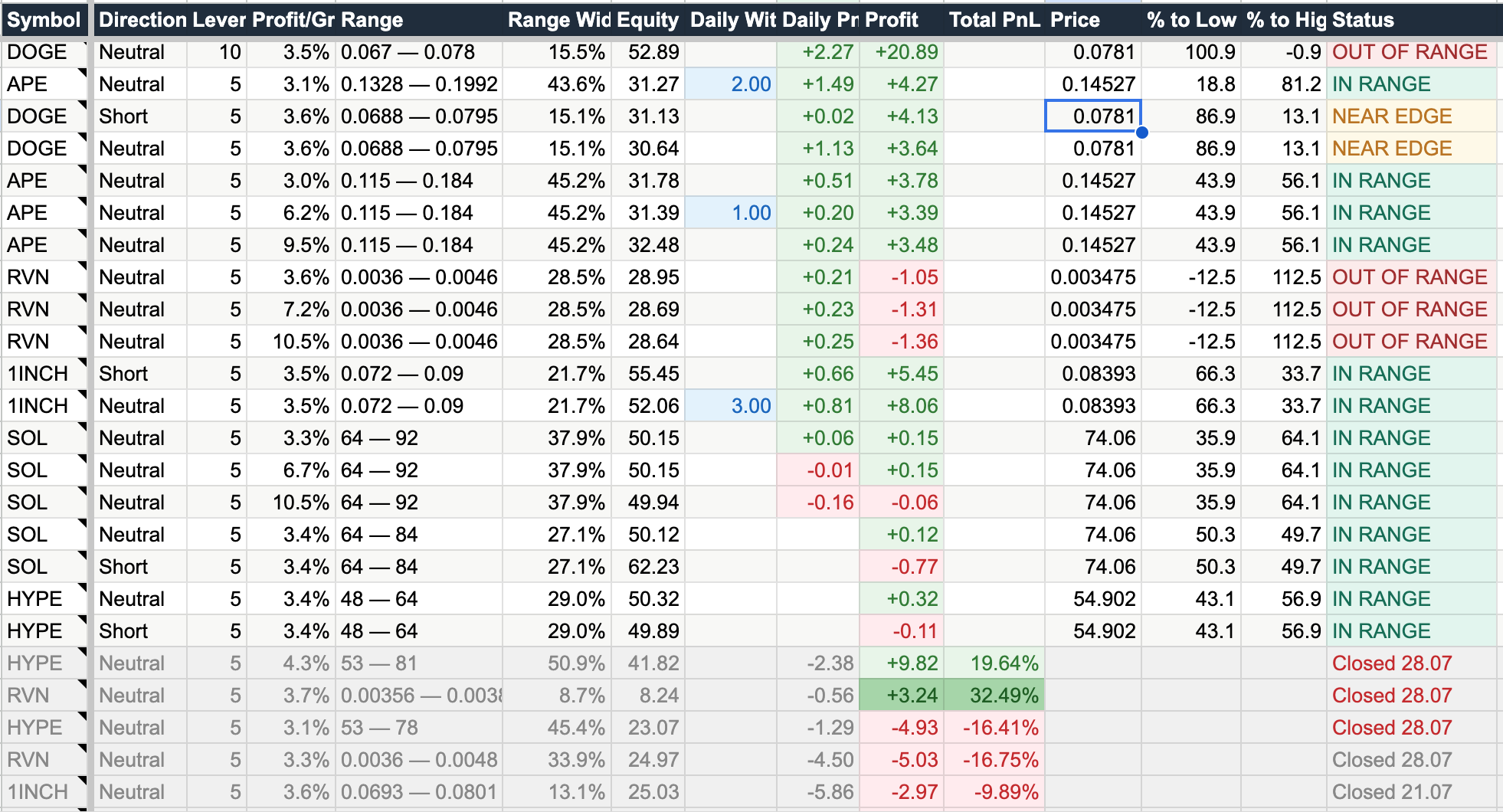Select the Range header cell
Image resolution: width=1503 pixels, height=812 pixels.
point(419,20)
